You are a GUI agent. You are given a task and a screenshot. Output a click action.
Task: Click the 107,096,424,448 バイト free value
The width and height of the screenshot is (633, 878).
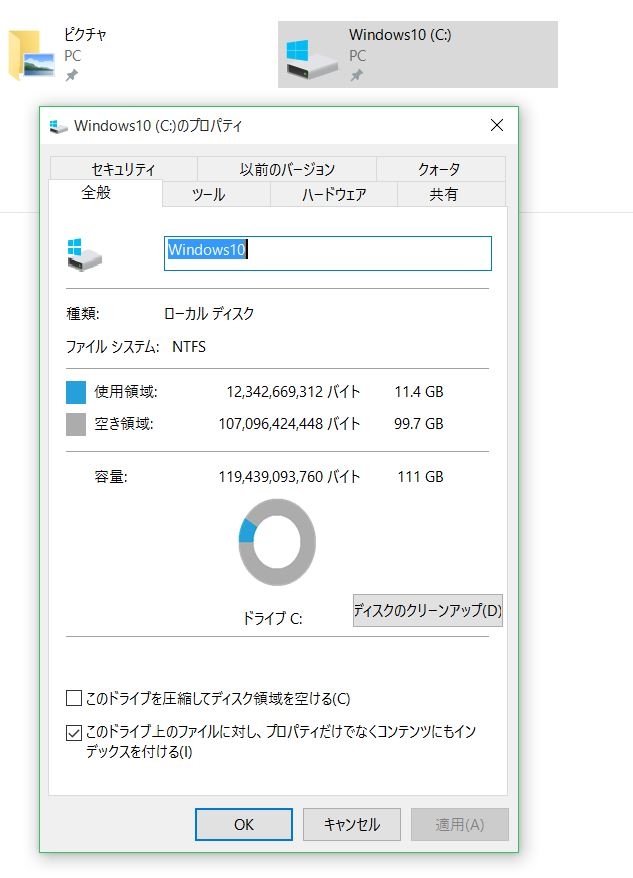(x=289, y=424)
